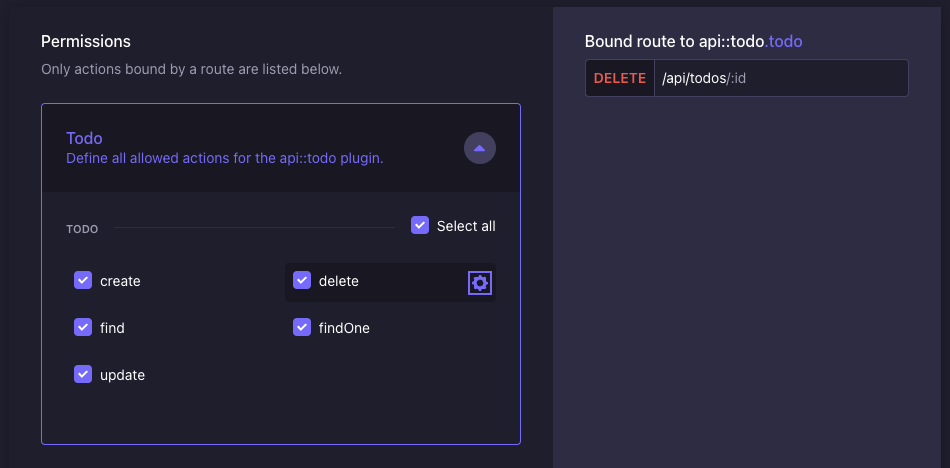Image resolution: width=950 pixels, height=468 pixels.
Task: Open settings gear for delete action
Action: coord(480,282)
